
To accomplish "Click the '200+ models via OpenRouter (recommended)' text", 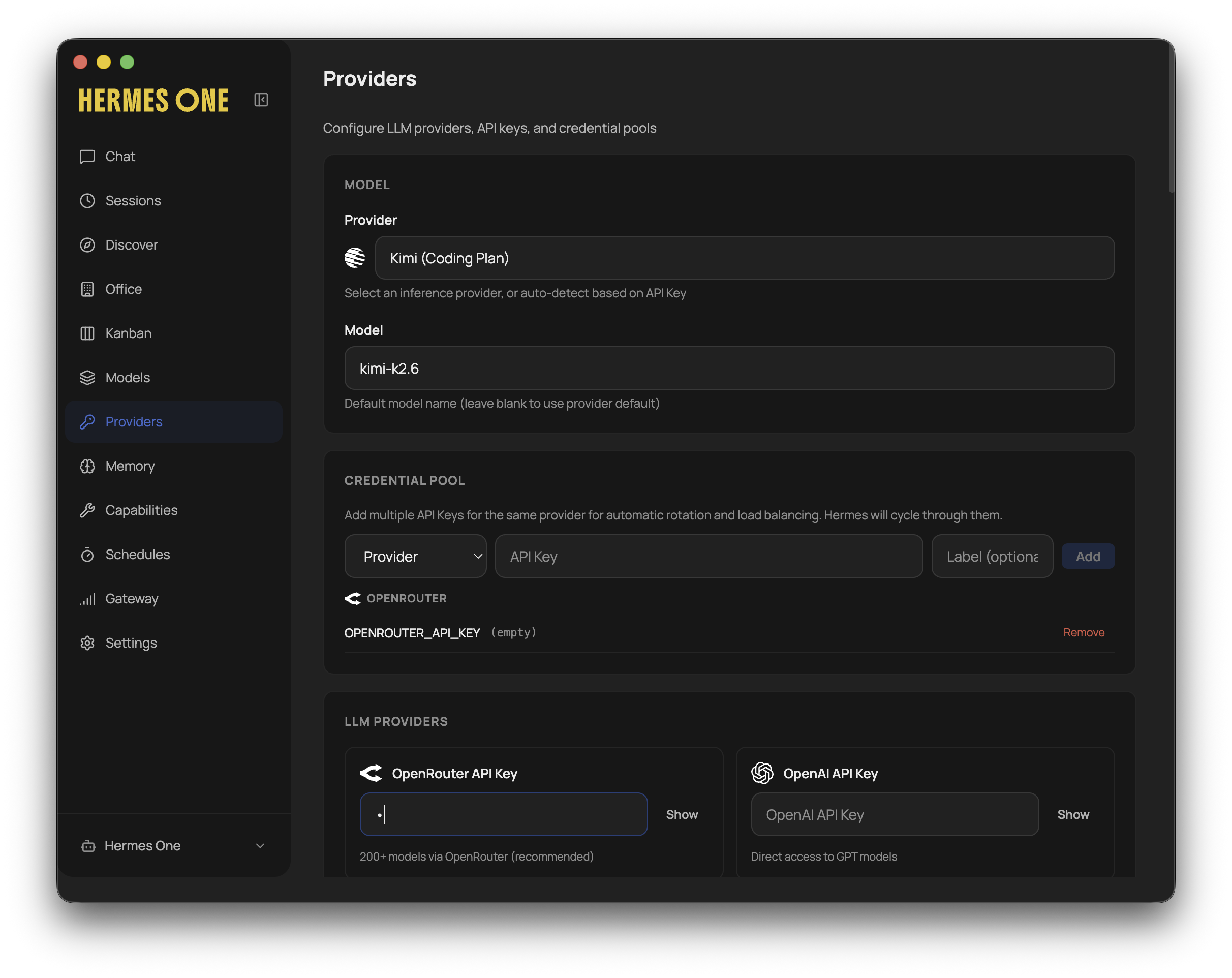I will click(x=477, y=856).
